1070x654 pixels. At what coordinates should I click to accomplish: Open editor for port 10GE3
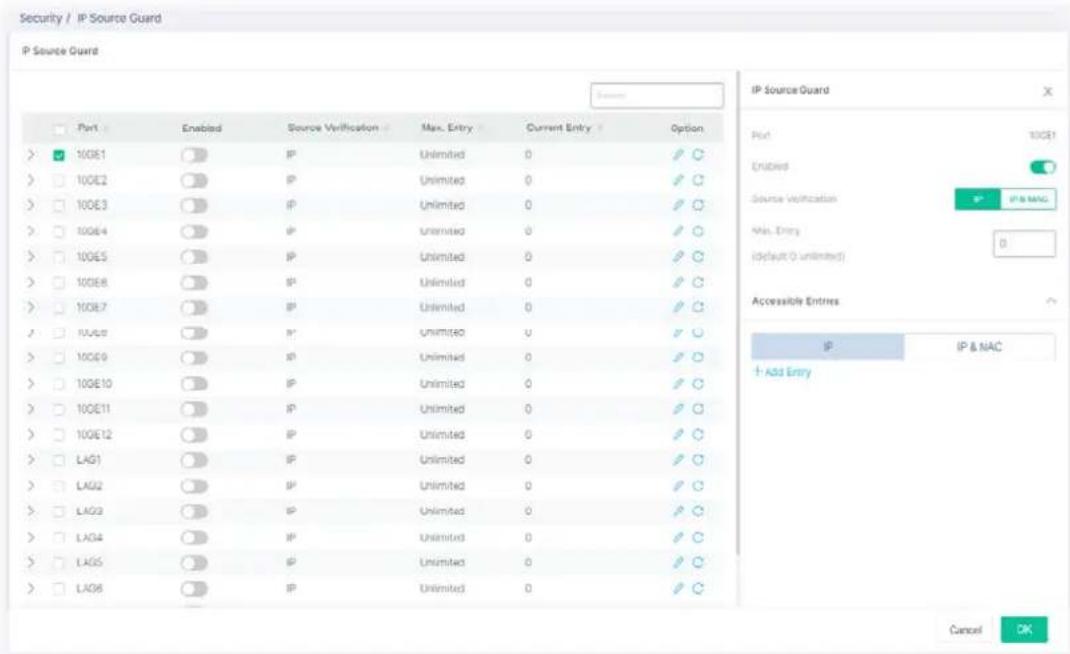point(678,205)
